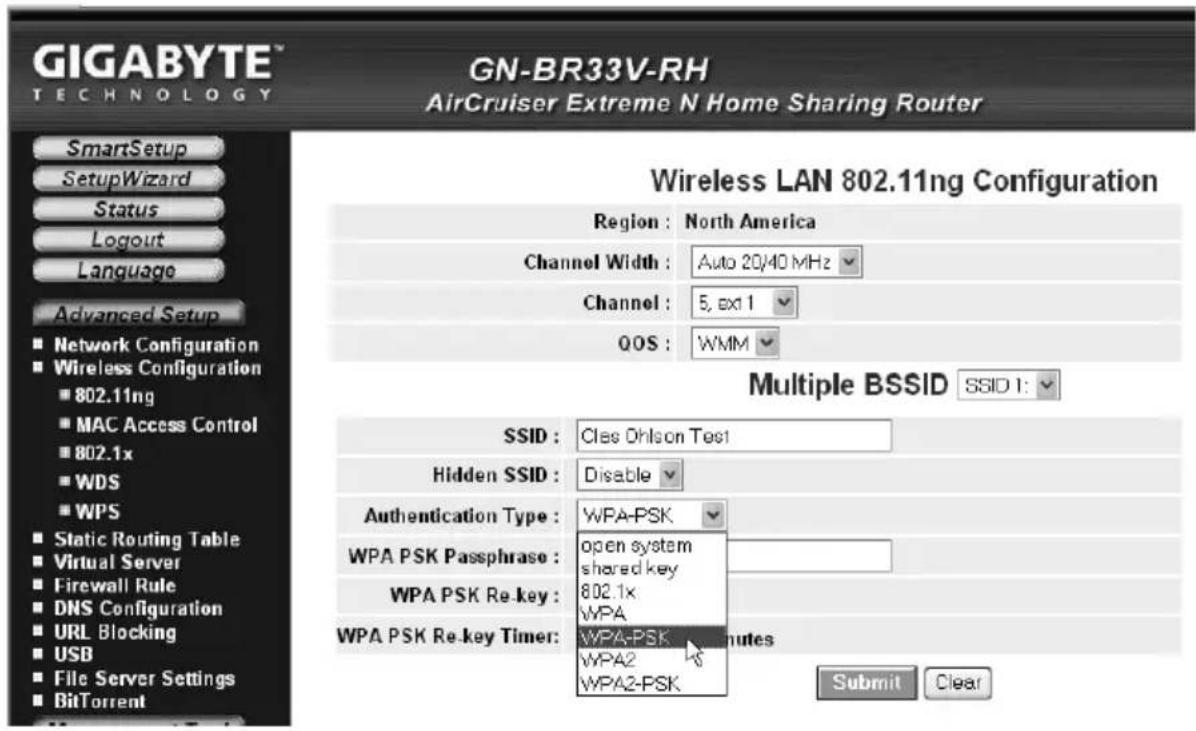This screenshot has width=1196, height=731.
Task: Click the GIGABYTE Technology logo
Action: [x=156, y=72]
